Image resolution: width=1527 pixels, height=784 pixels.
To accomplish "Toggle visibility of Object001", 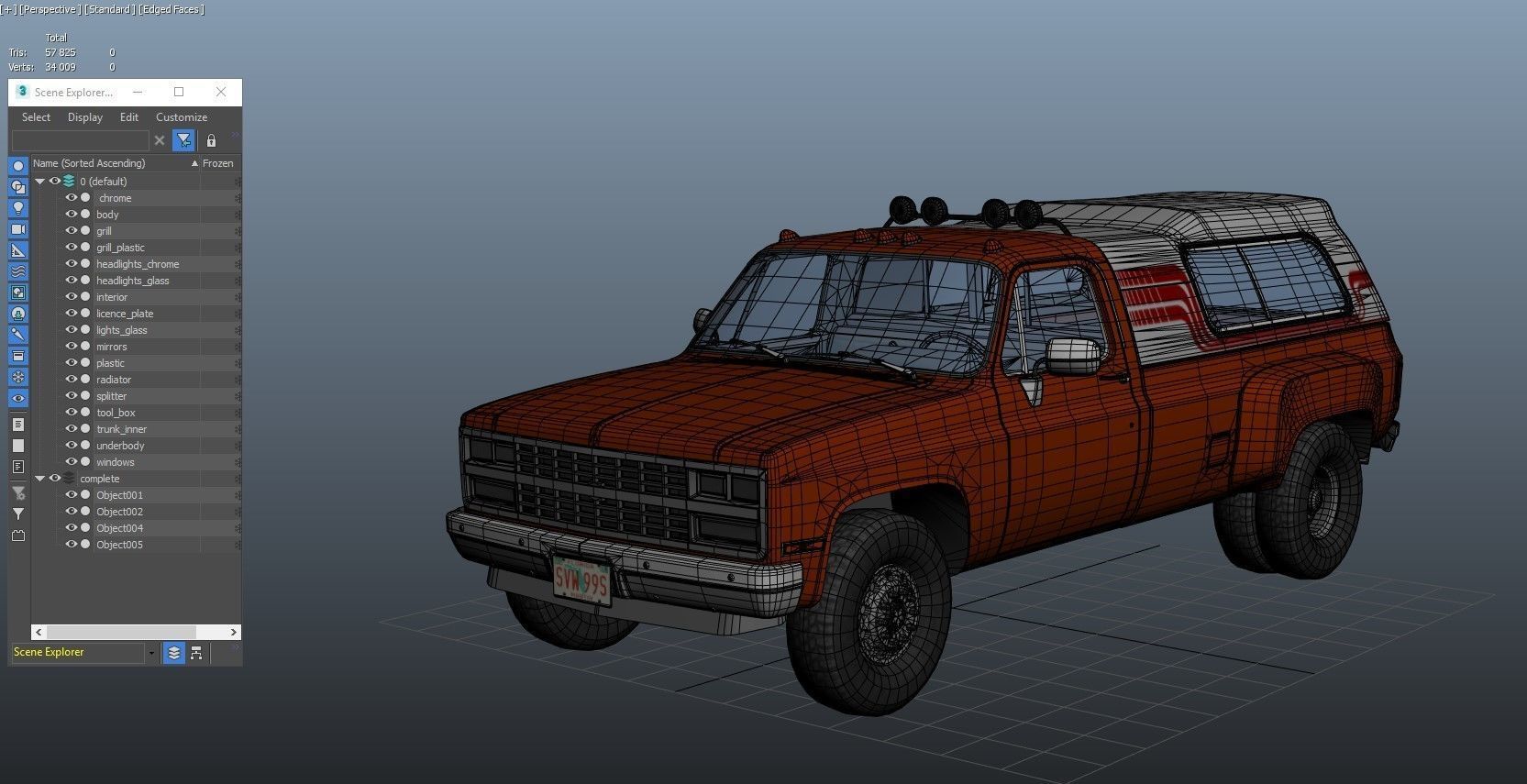I will (x=72, y=495).
